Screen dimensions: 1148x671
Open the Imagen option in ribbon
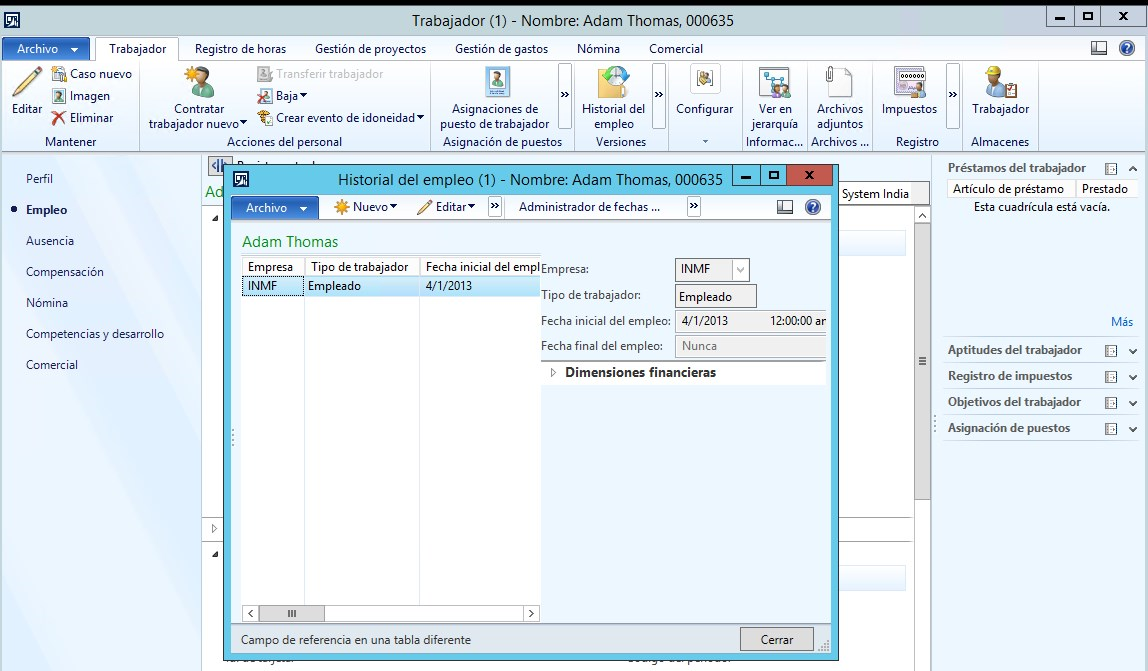point(81,96)
